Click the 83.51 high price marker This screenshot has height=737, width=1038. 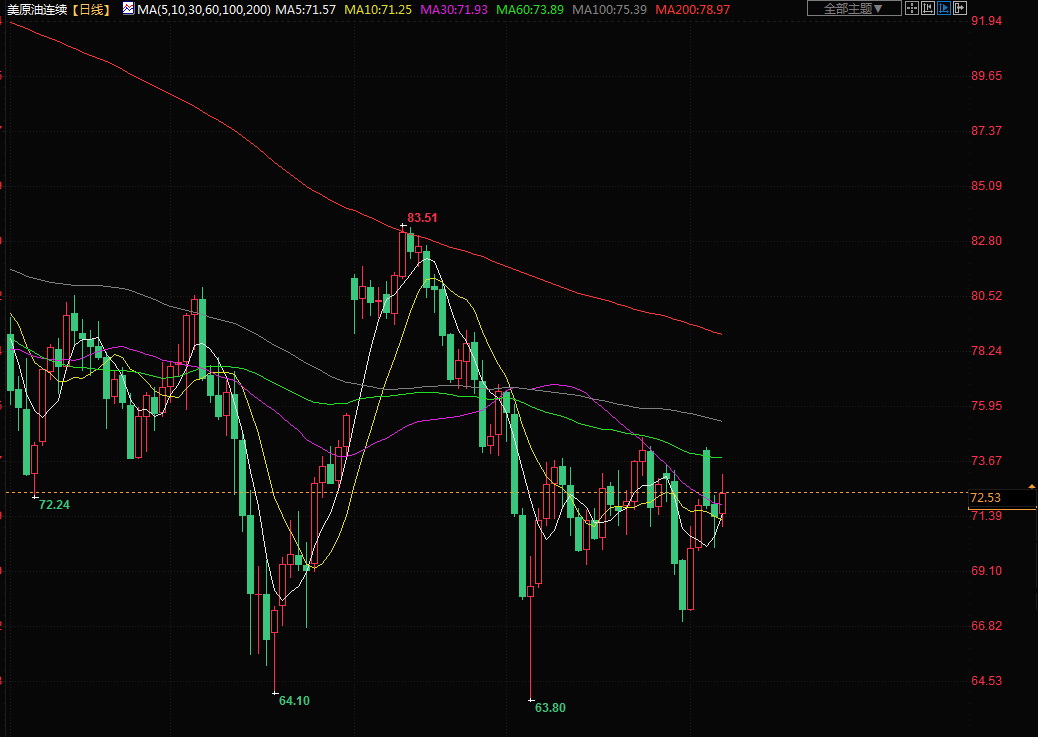coord(422,217)
